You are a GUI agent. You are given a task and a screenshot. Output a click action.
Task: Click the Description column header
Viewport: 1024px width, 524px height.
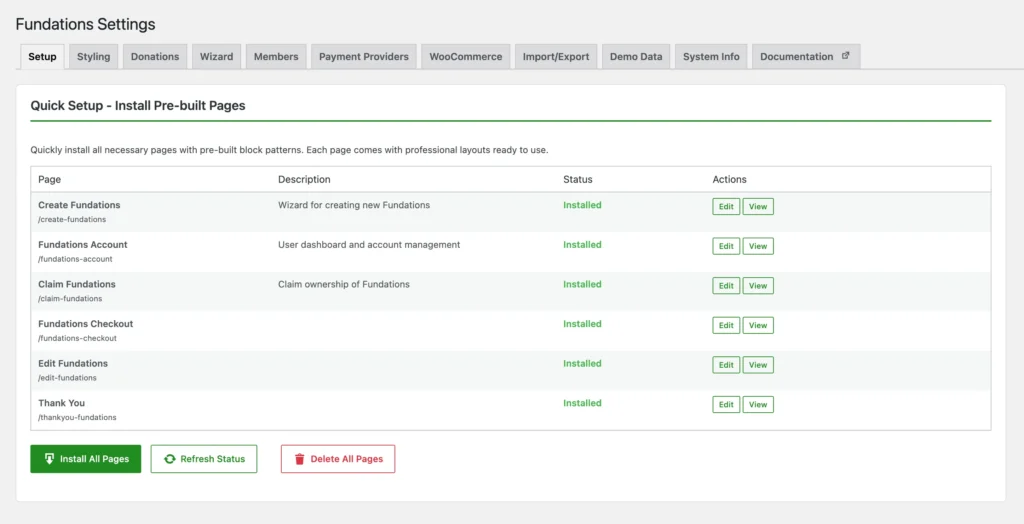(304, 179)
